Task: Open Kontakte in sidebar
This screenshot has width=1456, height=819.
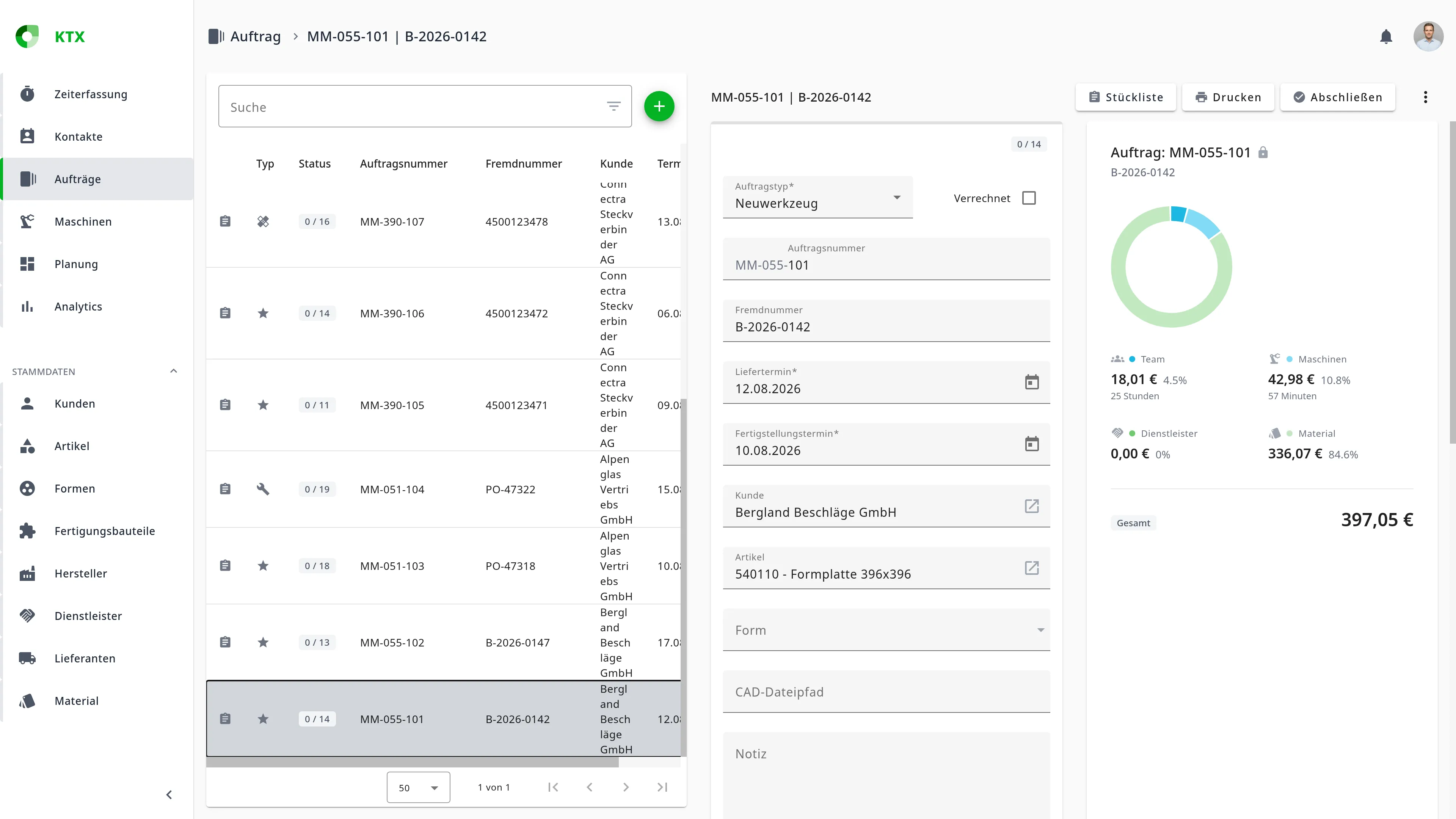Action: pyautogui.click(x=97, y=137)
